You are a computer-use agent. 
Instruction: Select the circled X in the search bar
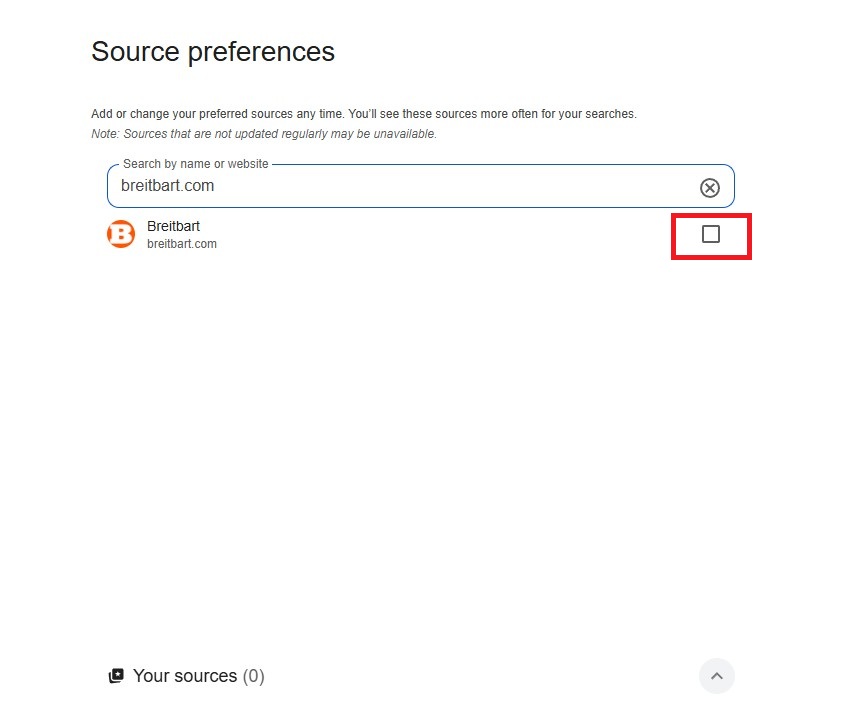[710, 187]
